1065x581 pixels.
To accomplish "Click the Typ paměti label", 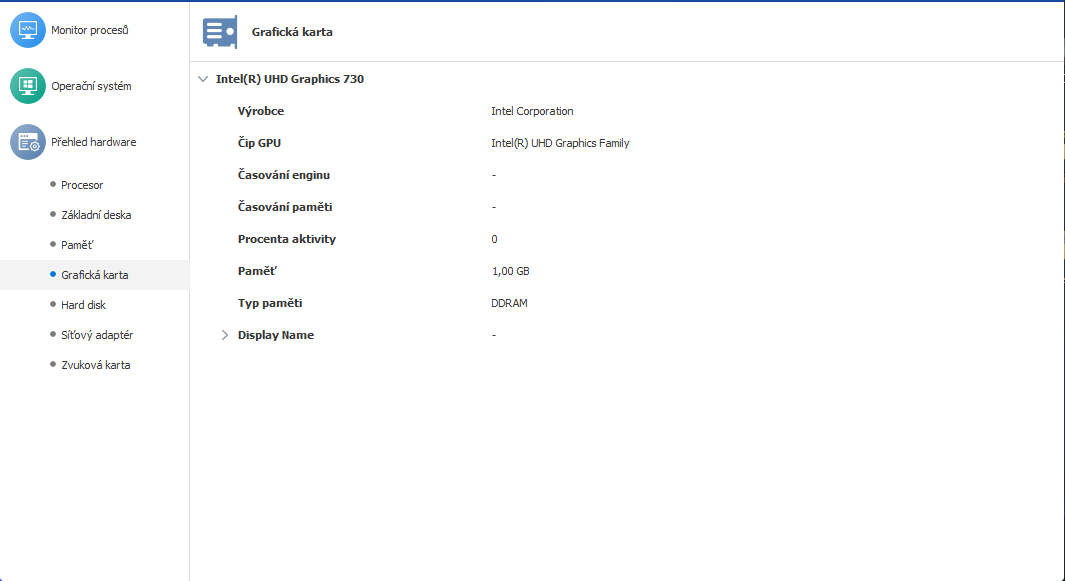I will 270,303.
